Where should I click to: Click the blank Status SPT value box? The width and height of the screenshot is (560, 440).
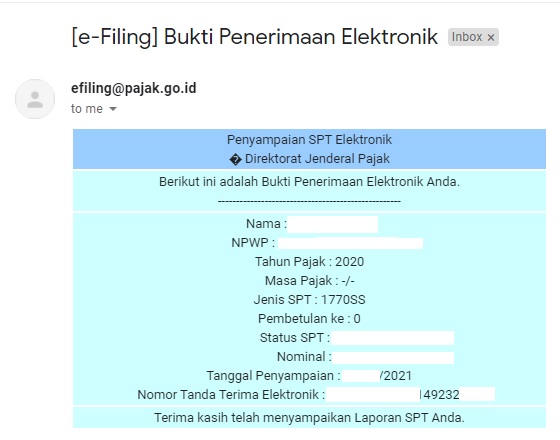click(392, 338)
